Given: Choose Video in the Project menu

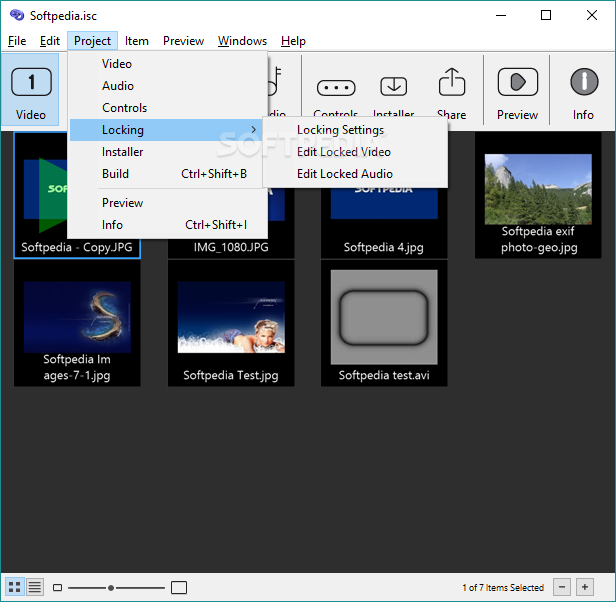Looking at the screenshot, I should [x=168, y=64].
